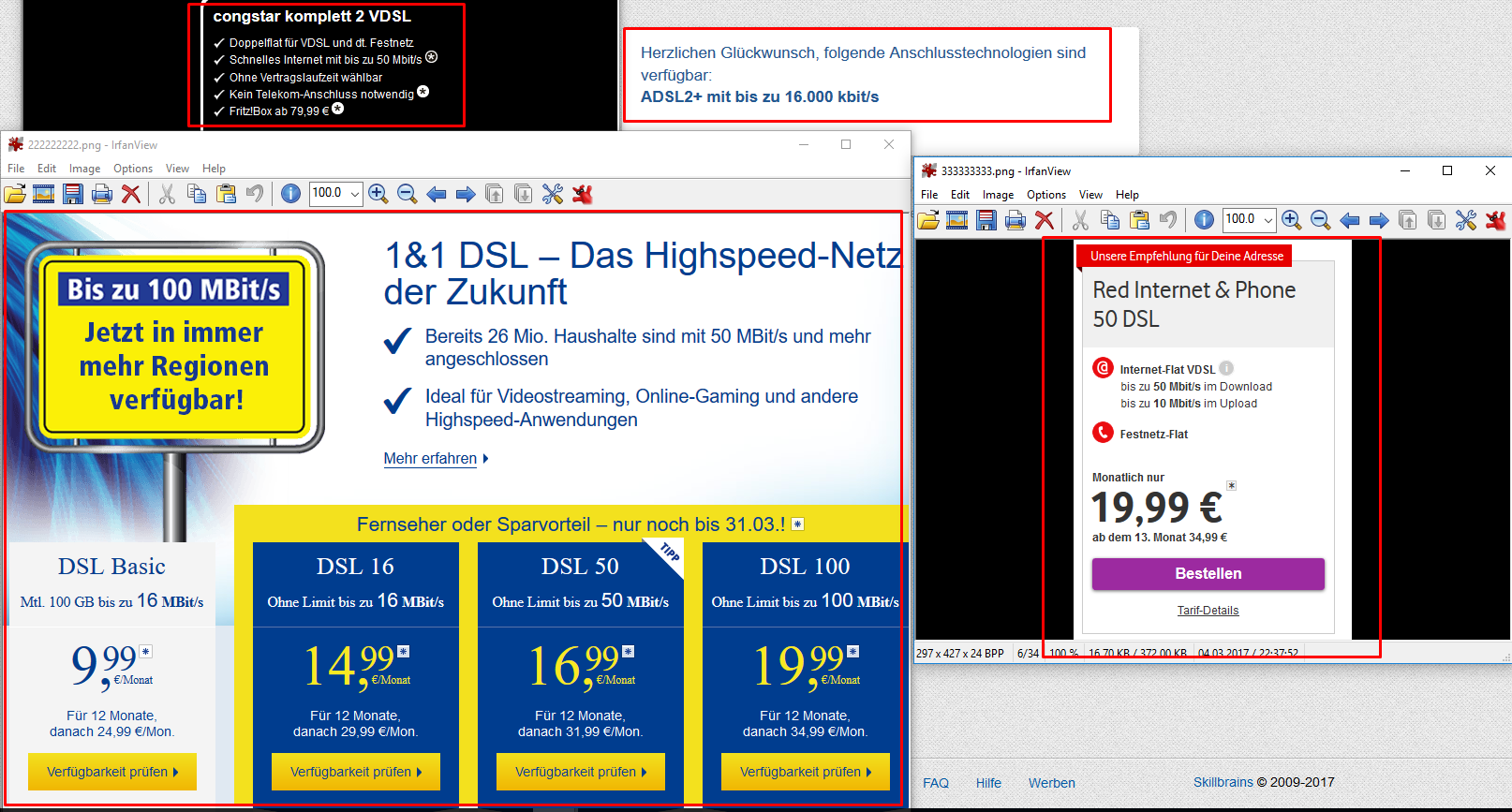Open the Tarif-Details link
1512x812 pixels.
(x=1208, y=611)
